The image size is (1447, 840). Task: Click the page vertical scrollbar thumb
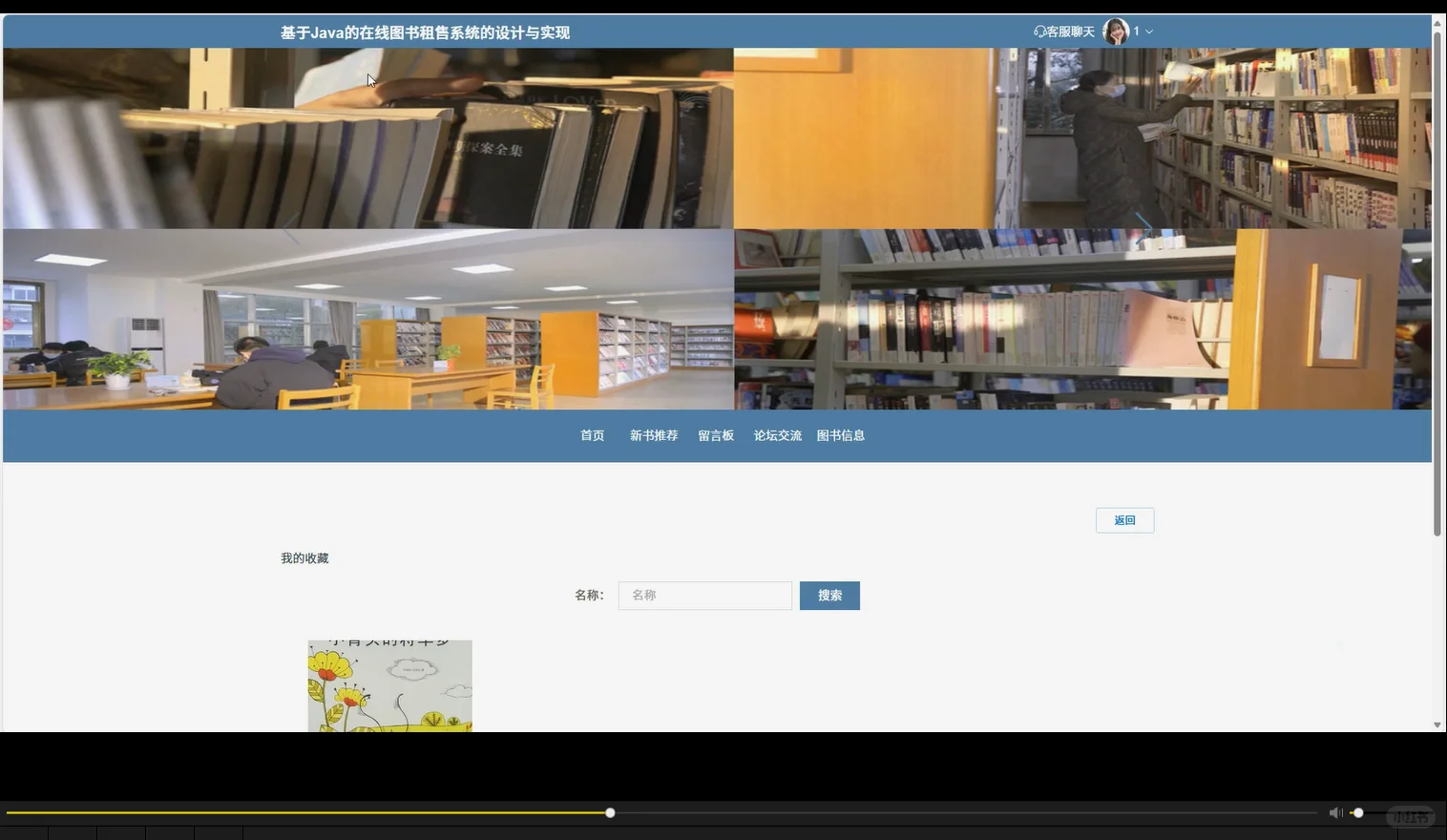1437,283
